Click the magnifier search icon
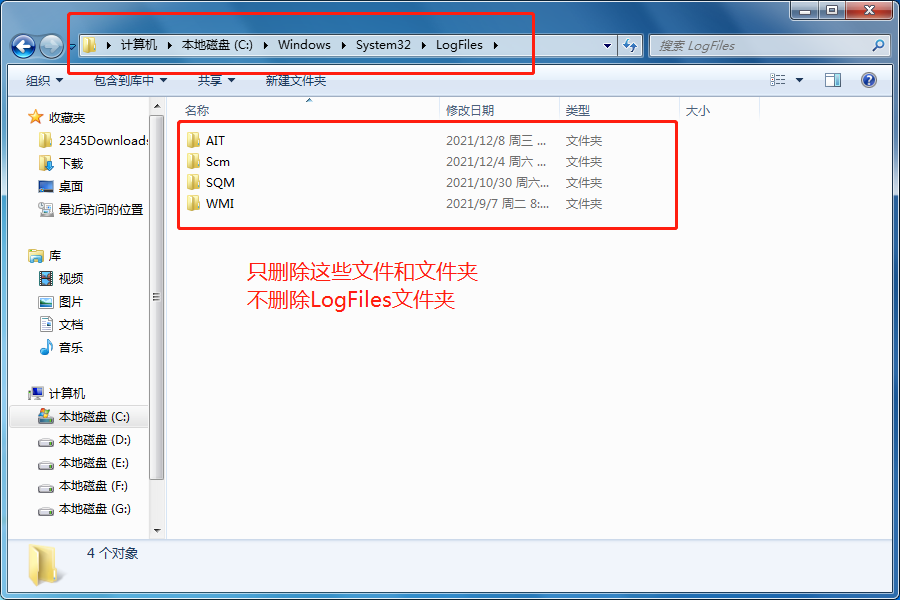Viewport: 900px width, 600px height. pyautogui.click(x=878, y=45)
